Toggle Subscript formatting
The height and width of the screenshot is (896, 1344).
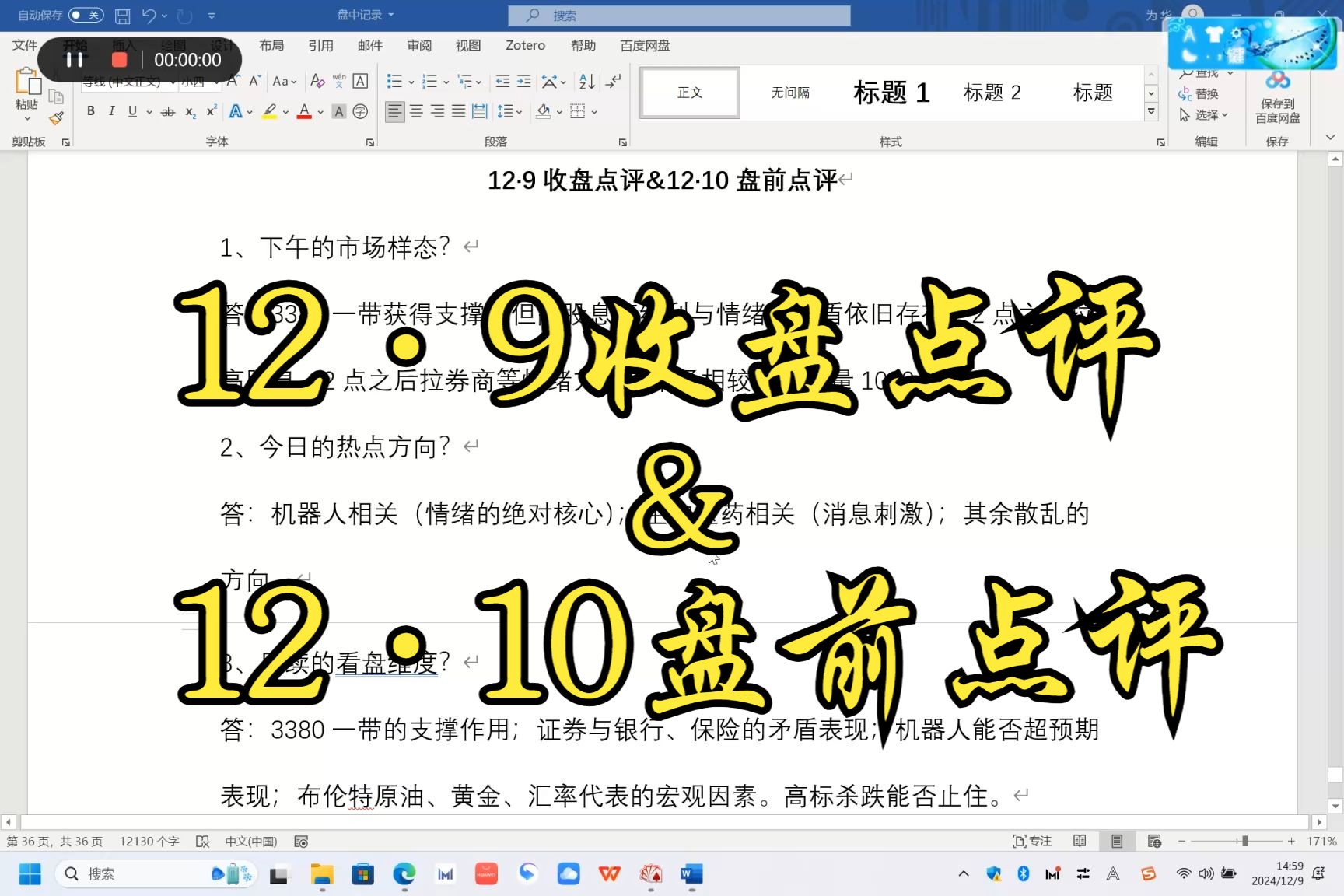191,112
